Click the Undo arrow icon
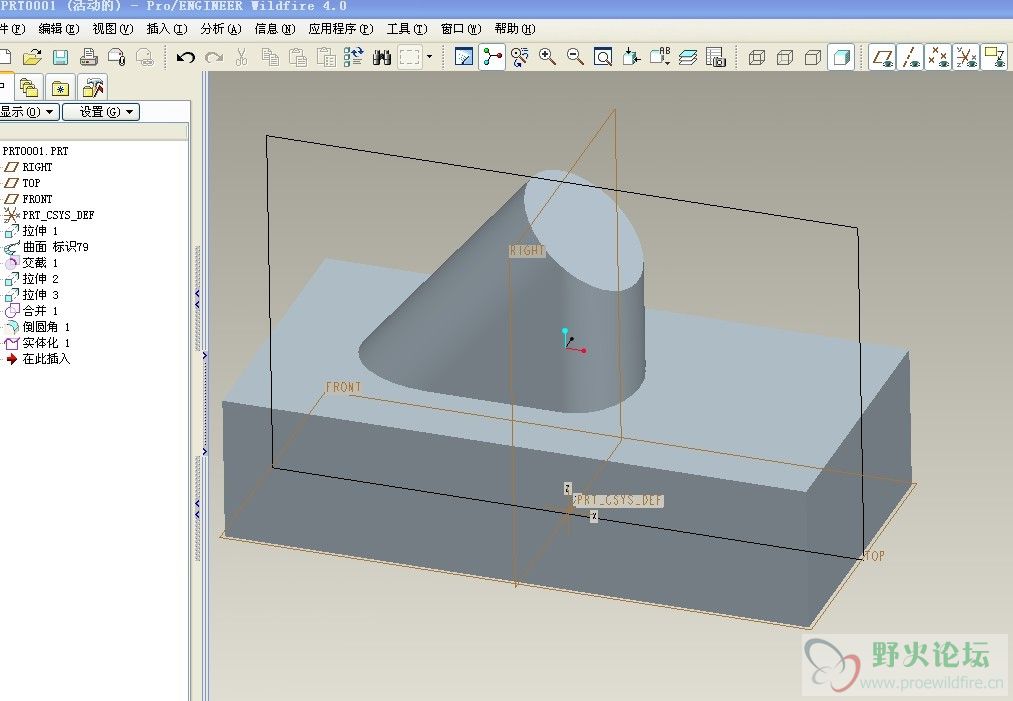Image resolution: width=1013 pixels, height=701 pixels. click(x=185, y=58)
